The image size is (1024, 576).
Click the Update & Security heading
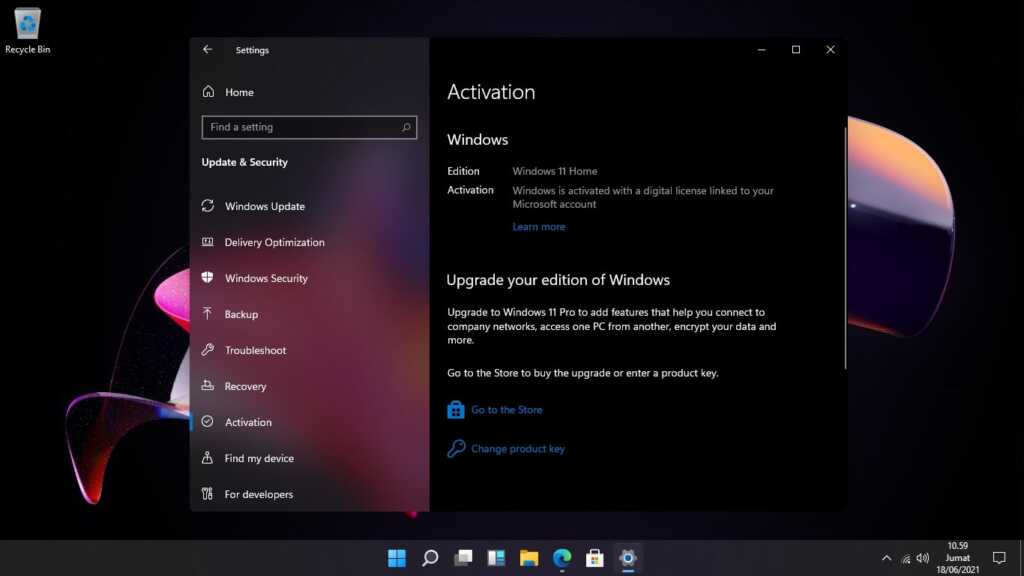[244, 162]
